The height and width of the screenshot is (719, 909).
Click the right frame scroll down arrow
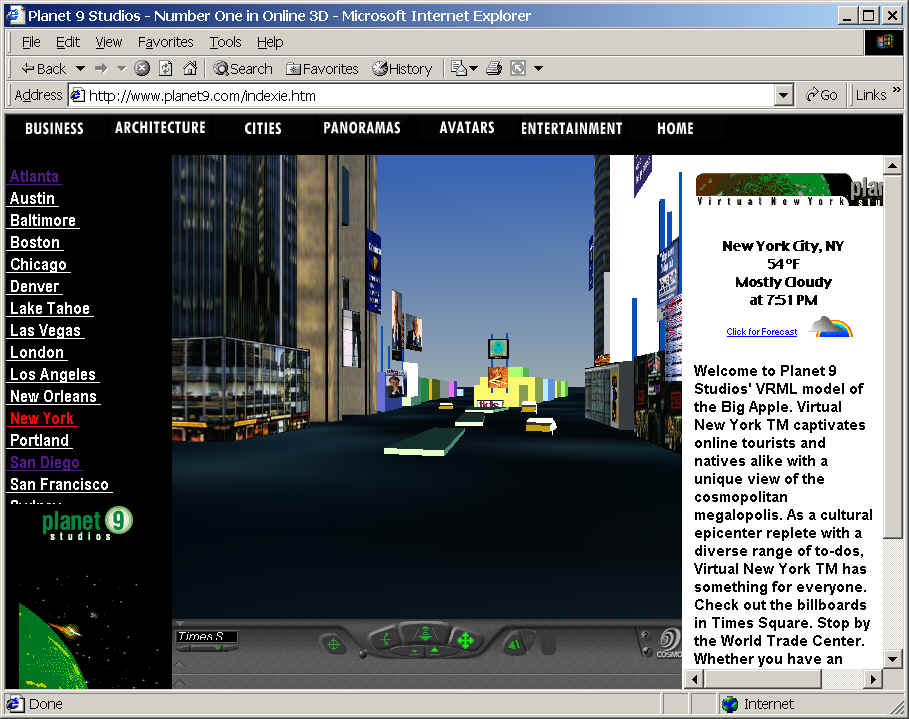click(x=892, y=659)
